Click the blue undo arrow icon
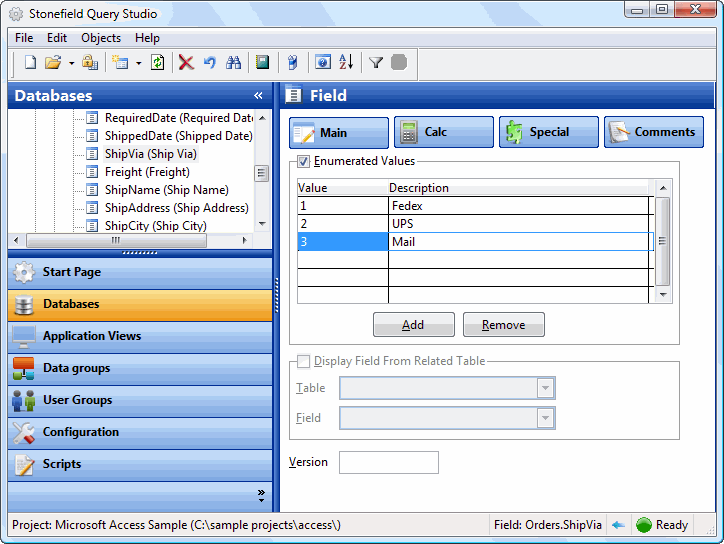Image resolution: width=724 pixels, height=544 pixels. point(209,62)
